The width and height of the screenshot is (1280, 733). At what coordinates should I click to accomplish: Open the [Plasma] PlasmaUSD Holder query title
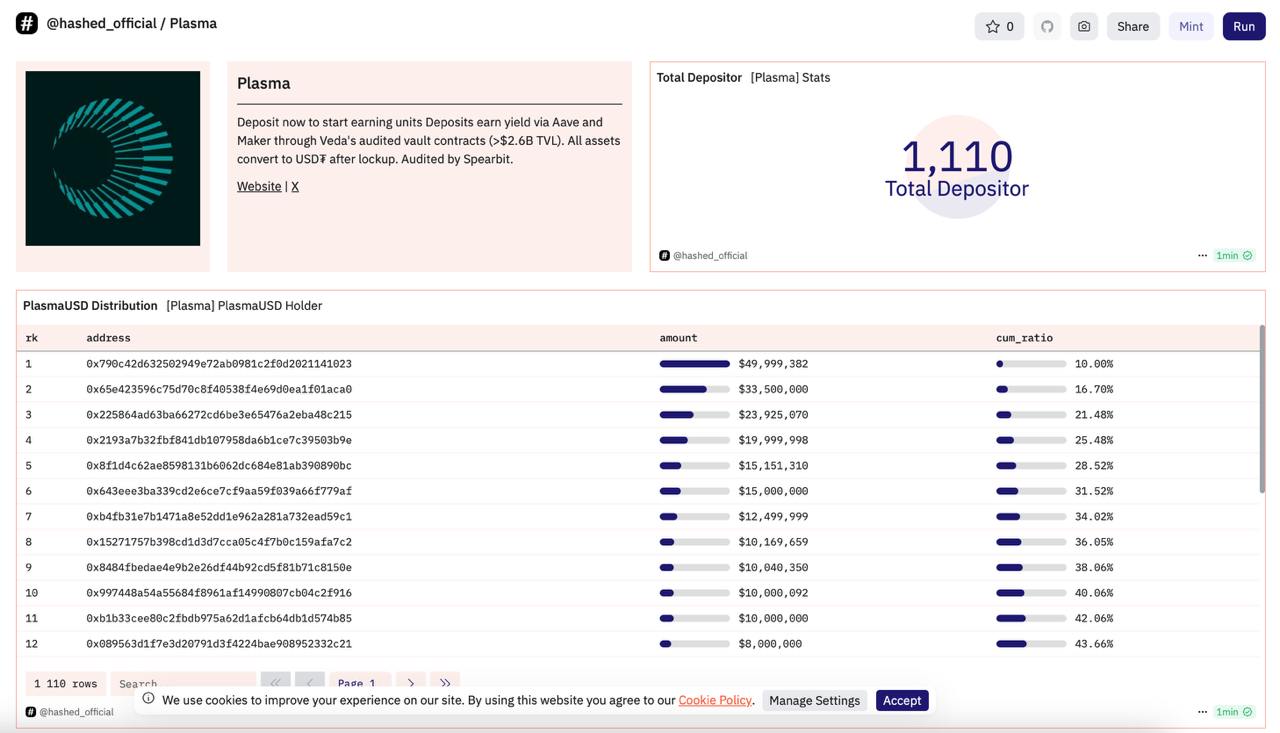[244, 305]
